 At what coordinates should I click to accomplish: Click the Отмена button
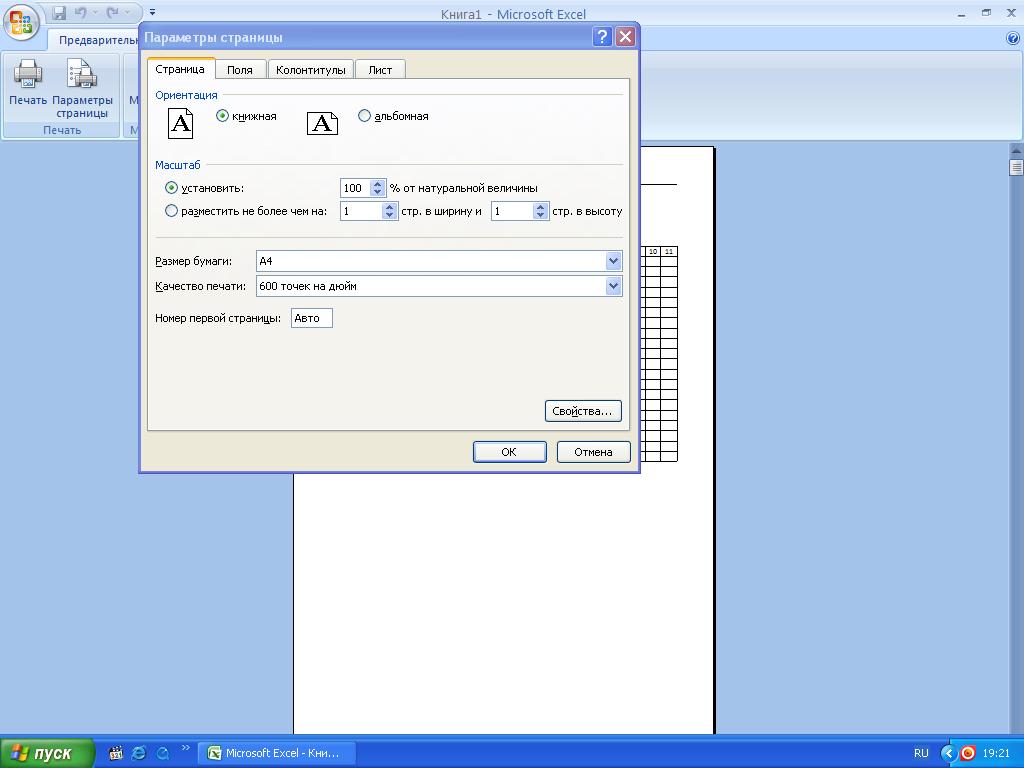click(x=593, y=452)
